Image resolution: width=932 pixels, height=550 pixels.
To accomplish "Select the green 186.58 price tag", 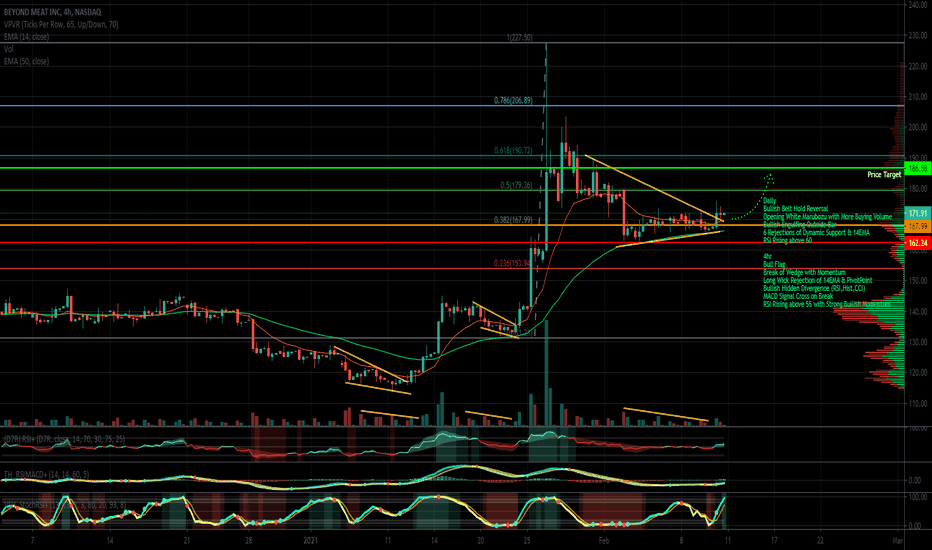I will 917,169.
